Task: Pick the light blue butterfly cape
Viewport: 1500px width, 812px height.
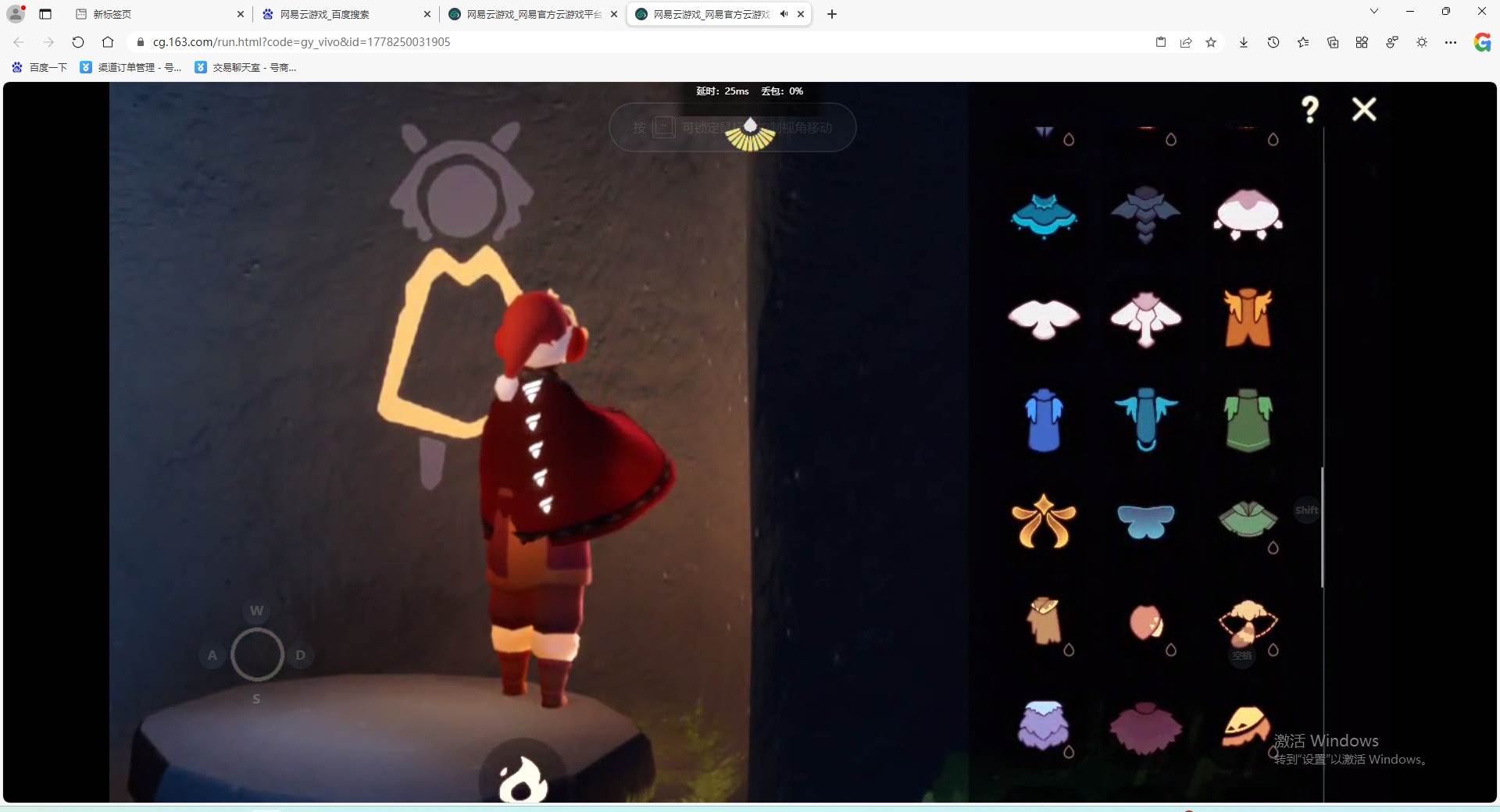Action: click(x=1146, y=522)
